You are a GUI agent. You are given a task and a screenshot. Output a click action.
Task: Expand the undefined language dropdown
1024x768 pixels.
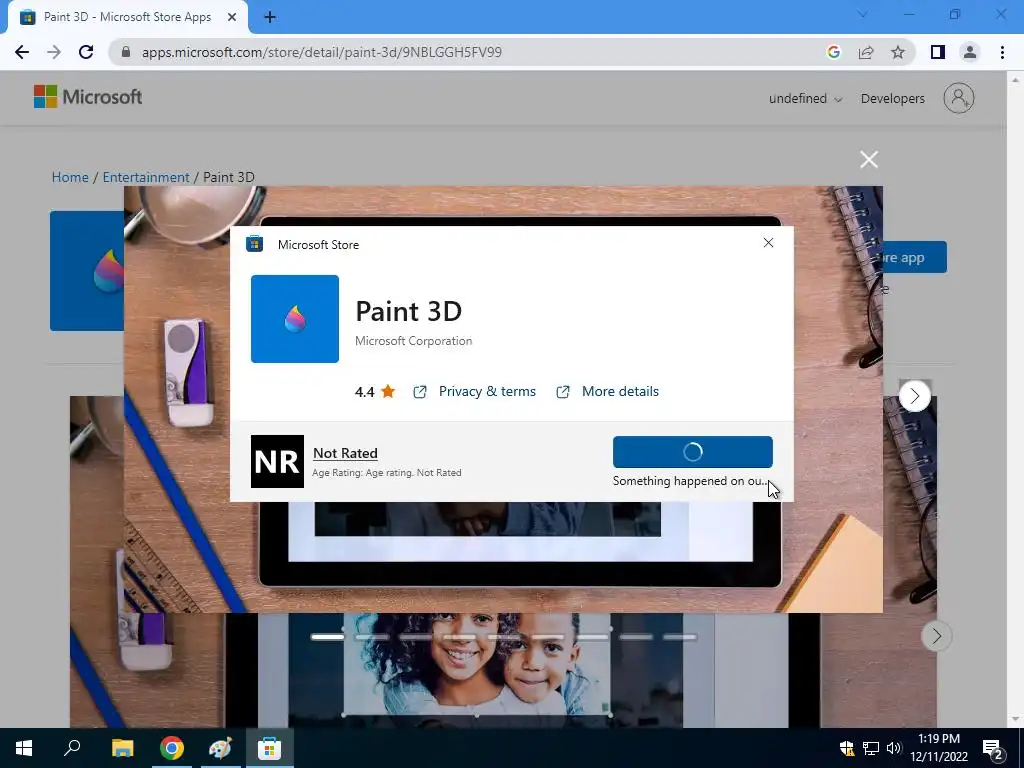[805, 99]
